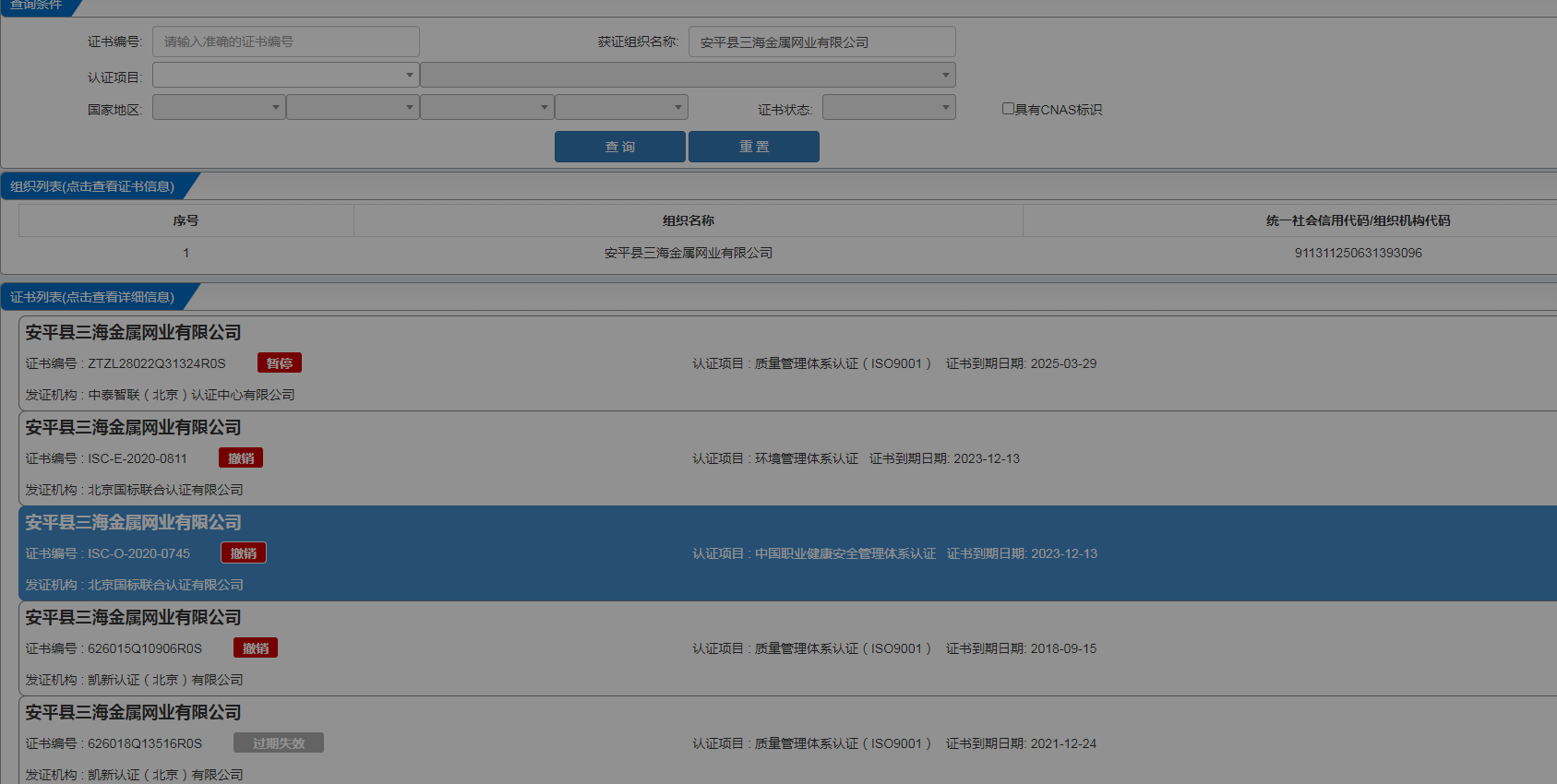Click expiry date 2021-12-24

coord(1063,743)
